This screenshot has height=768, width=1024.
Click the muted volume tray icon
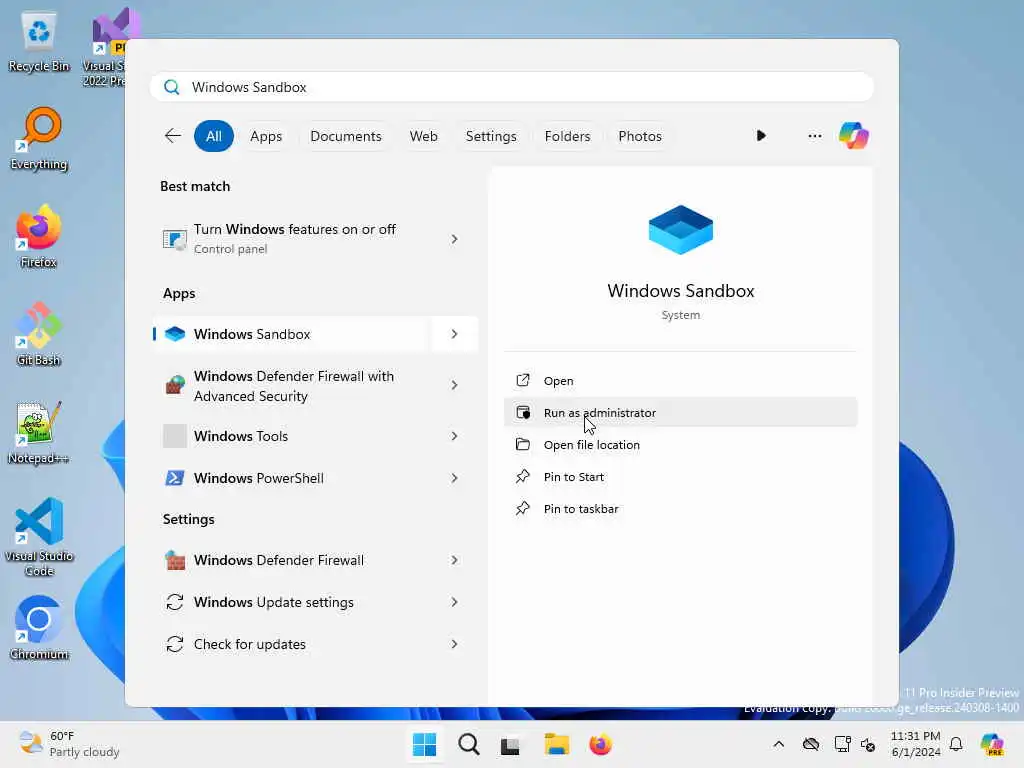point(868,744)
